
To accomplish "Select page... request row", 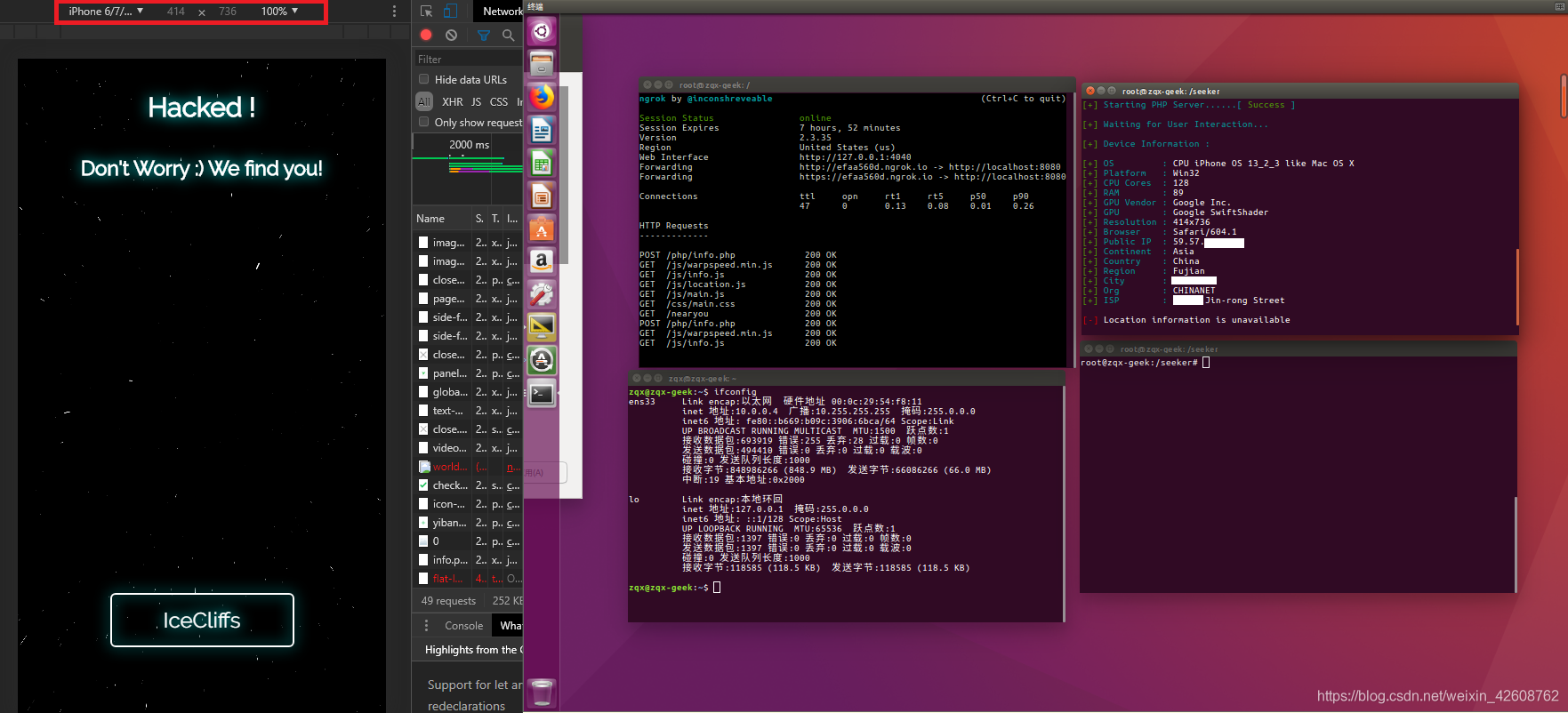I will coord(469,299).
